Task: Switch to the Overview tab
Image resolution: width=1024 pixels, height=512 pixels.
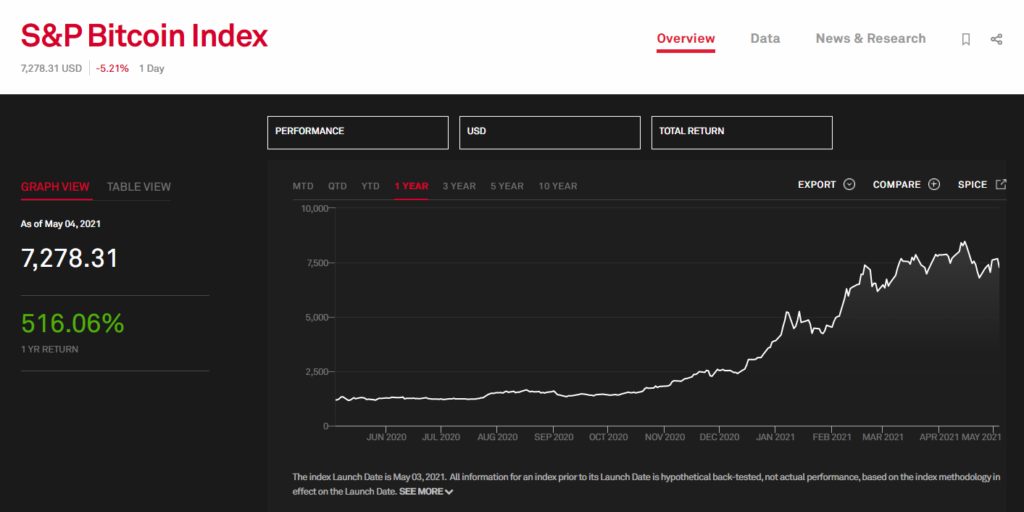Action: pyautogui.click(x=686, y=39)
